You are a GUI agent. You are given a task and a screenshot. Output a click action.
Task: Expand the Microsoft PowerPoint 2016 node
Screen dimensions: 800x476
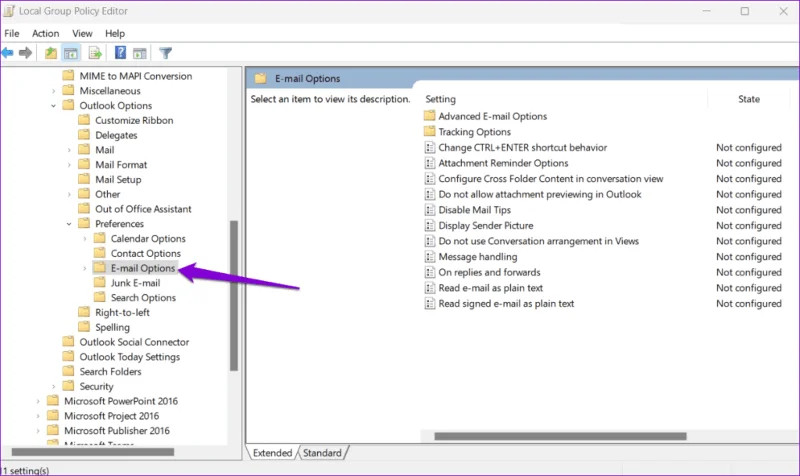coord(38,402)
